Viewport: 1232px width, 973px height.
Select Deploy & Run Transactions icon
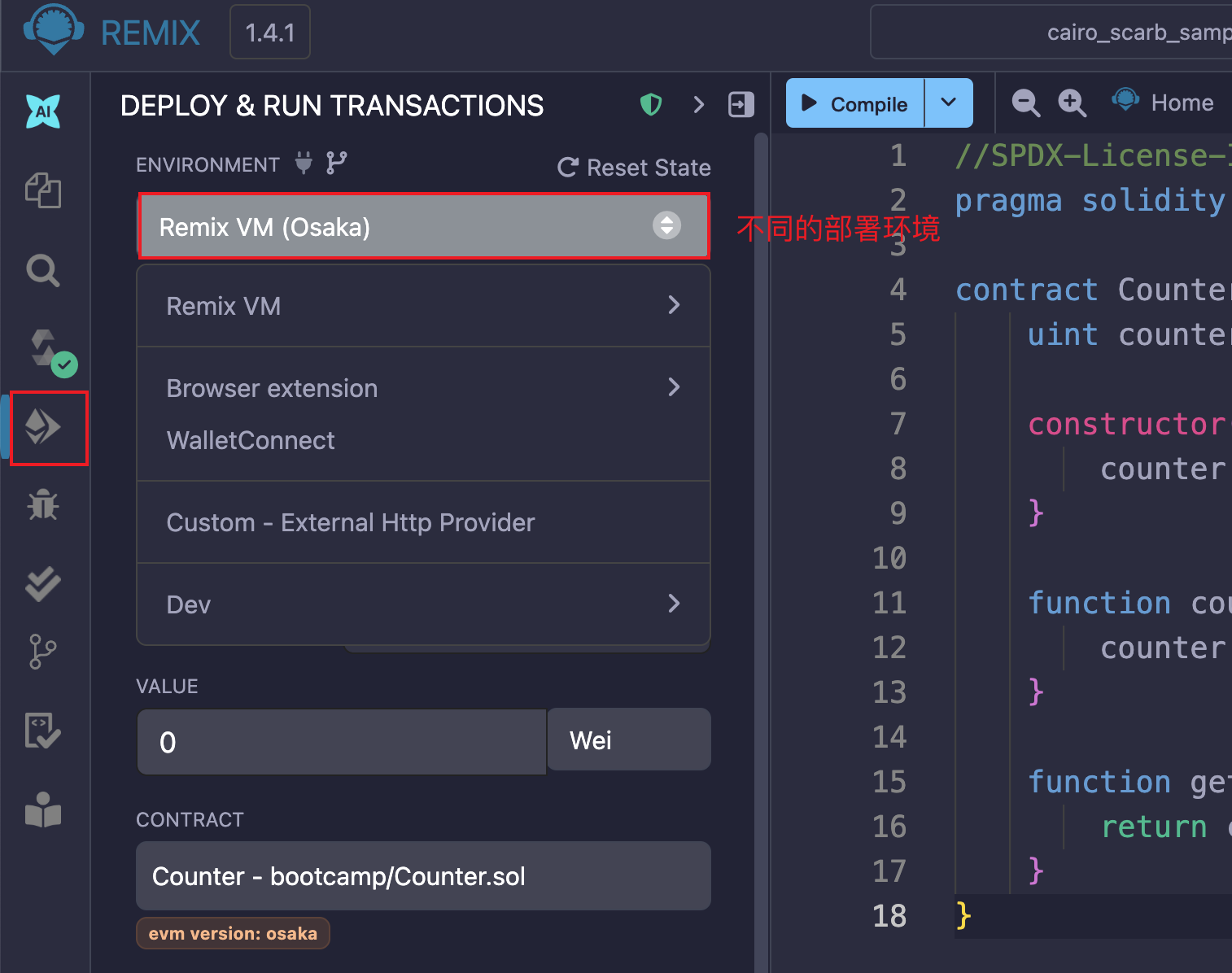44,427
